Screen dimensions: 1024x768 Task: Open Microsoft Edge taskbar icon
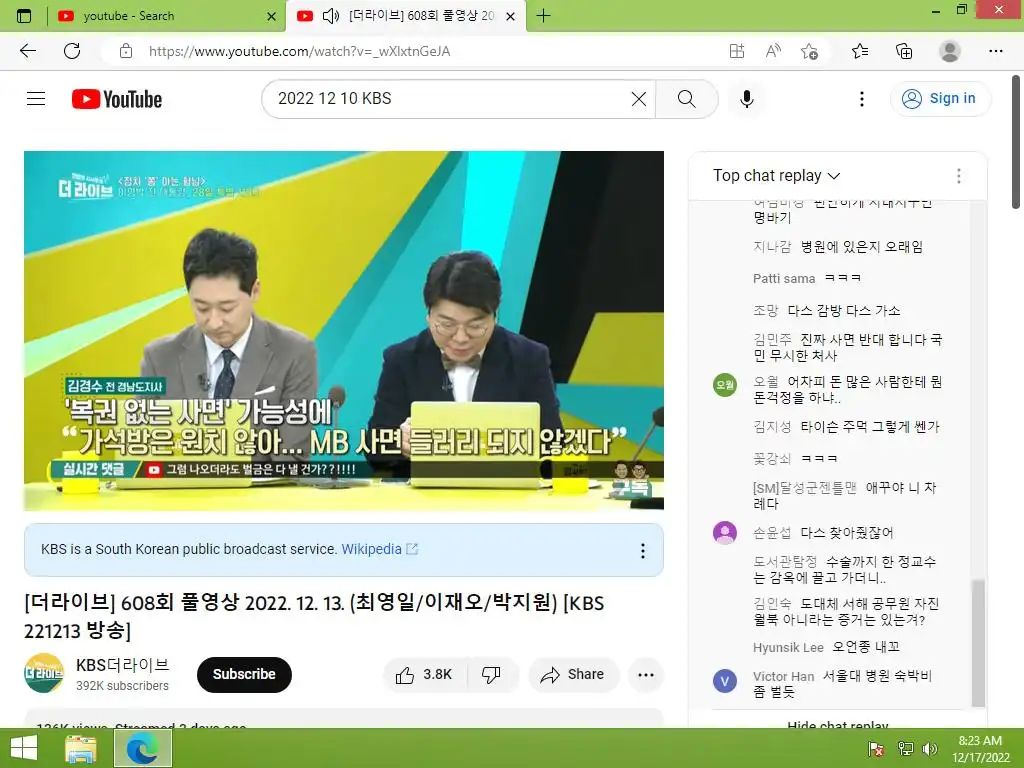(143, 748)
